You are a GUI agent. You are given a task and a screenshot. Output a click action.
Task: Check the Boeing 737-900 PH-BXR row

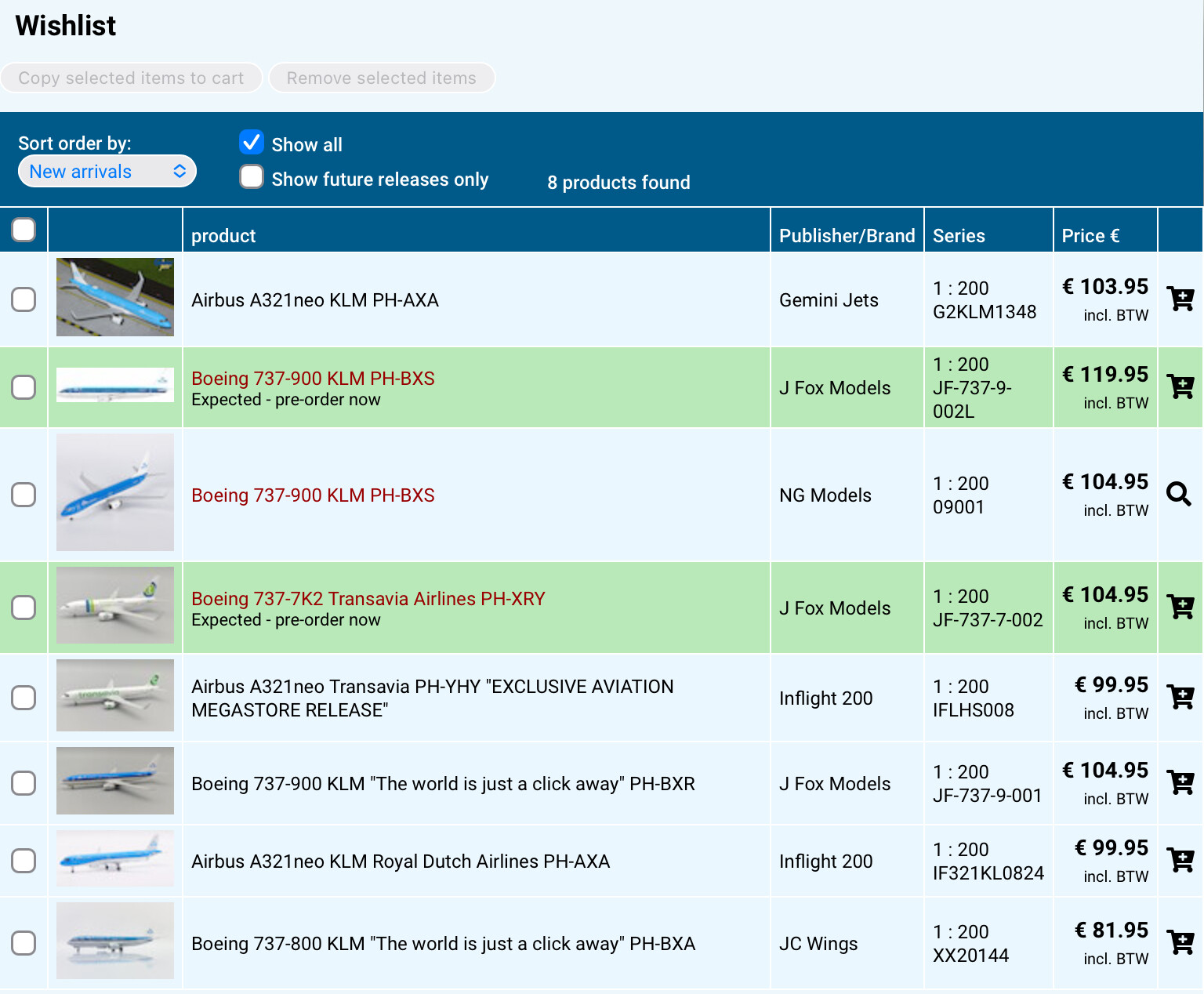pyautogui.click(x=24, y=783)
